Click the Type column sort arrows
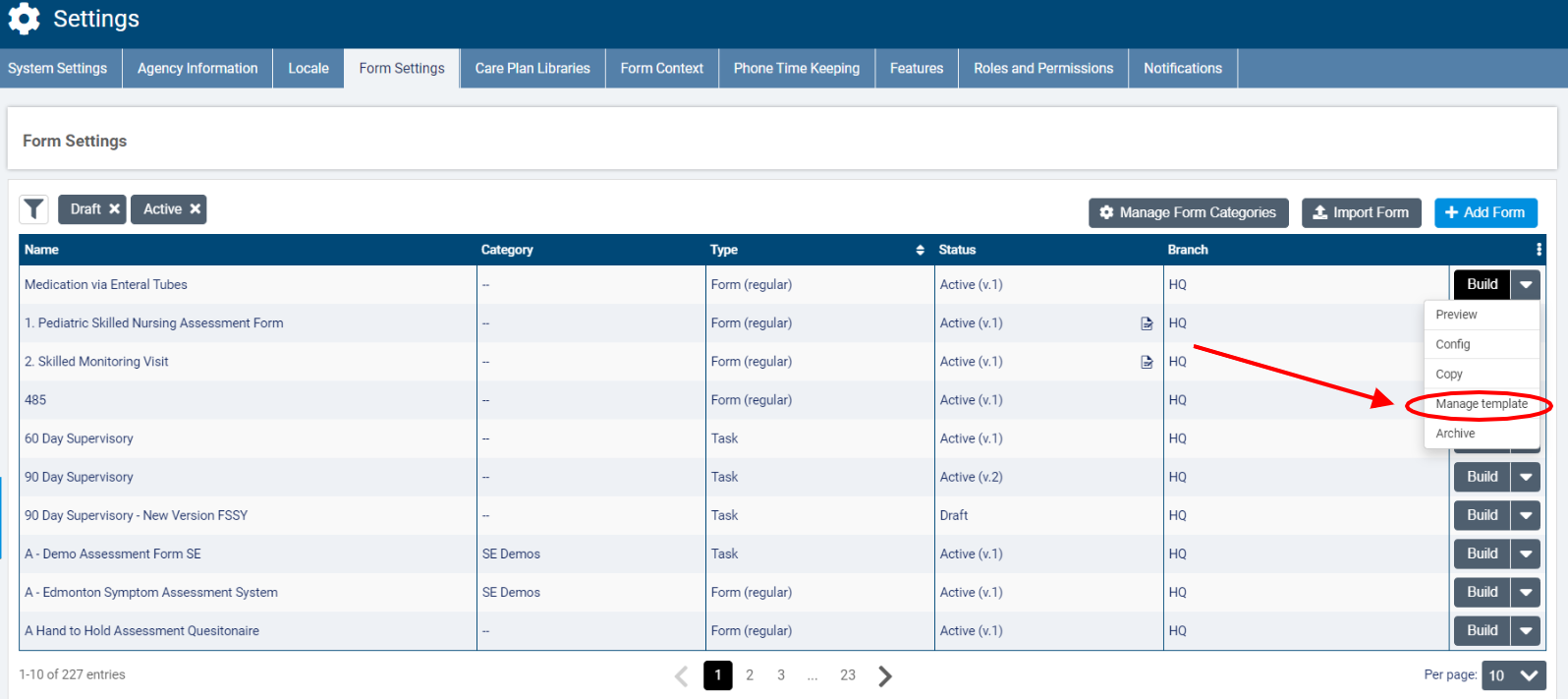Image resolution: width=1568 pixels, height=699 pixels. [x=920, y=250]
